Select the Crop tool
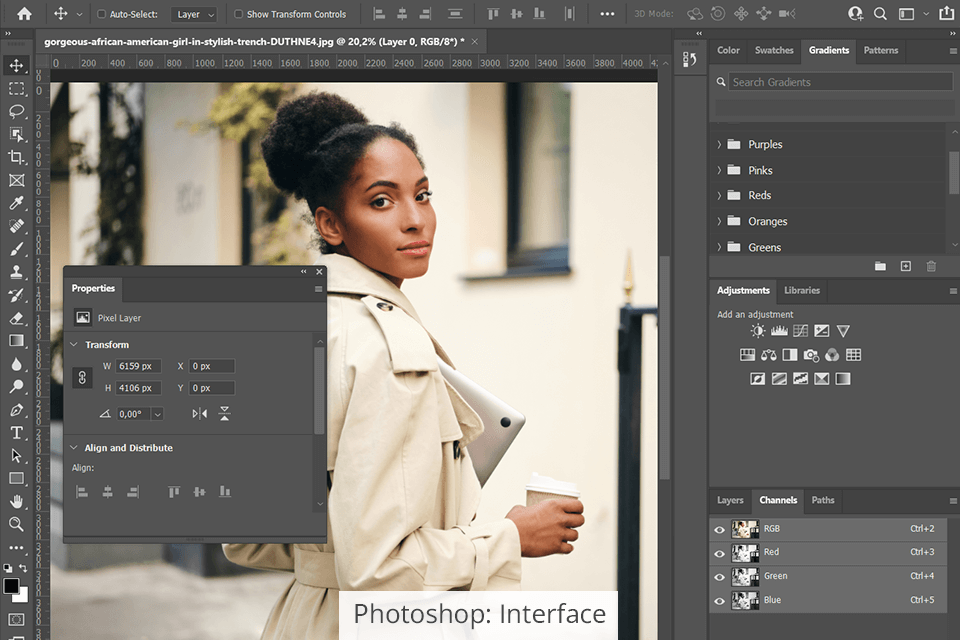The image size is (960, 640). coord(17,157)
